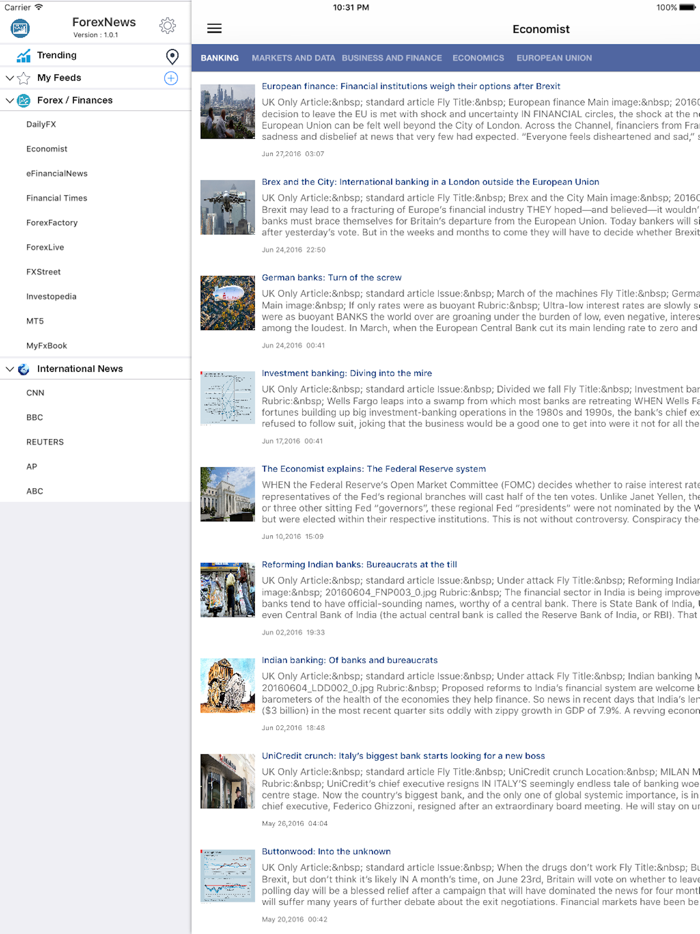700x934 pixels.
Task: Open the hamburger menu icon
Action: (214, 28)
